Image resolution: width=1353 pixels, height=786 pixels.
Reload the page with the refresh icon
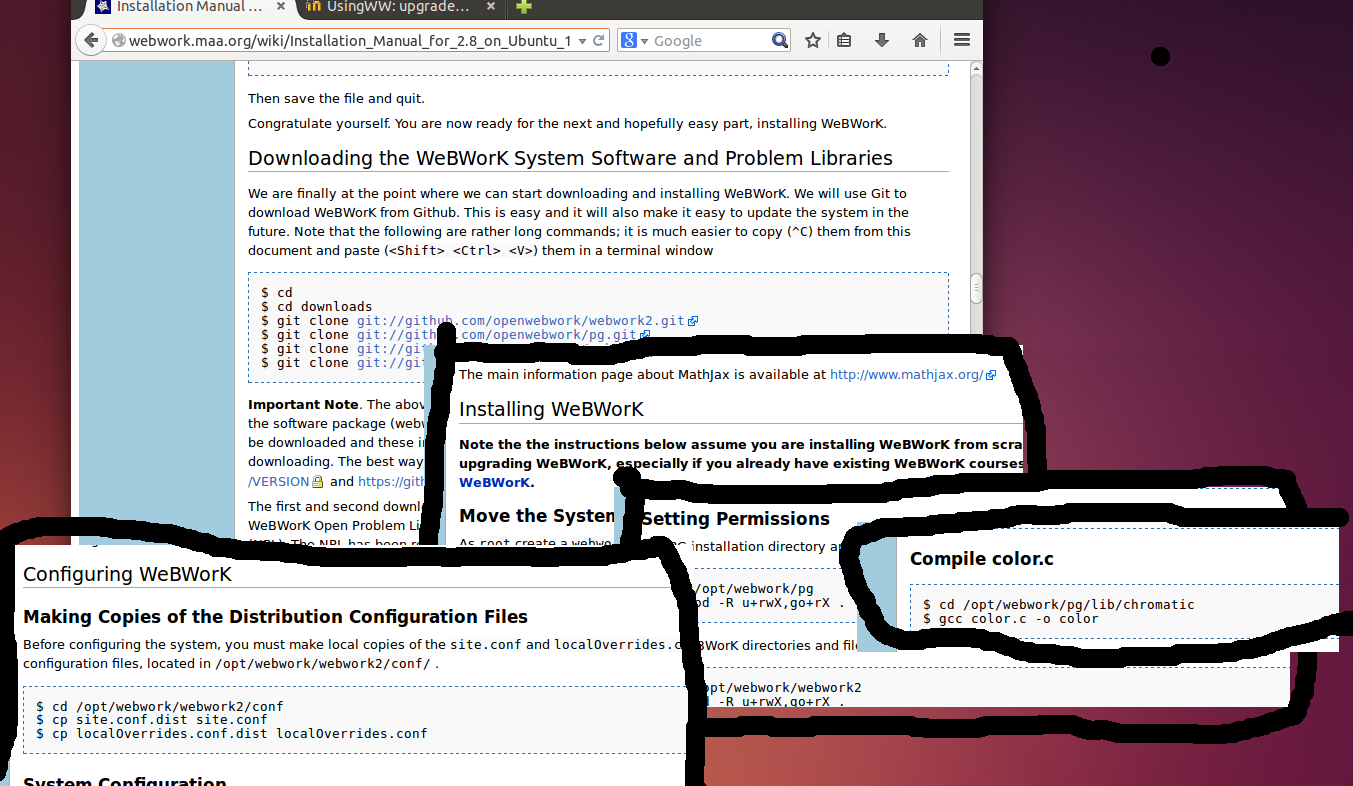(599, 41)
